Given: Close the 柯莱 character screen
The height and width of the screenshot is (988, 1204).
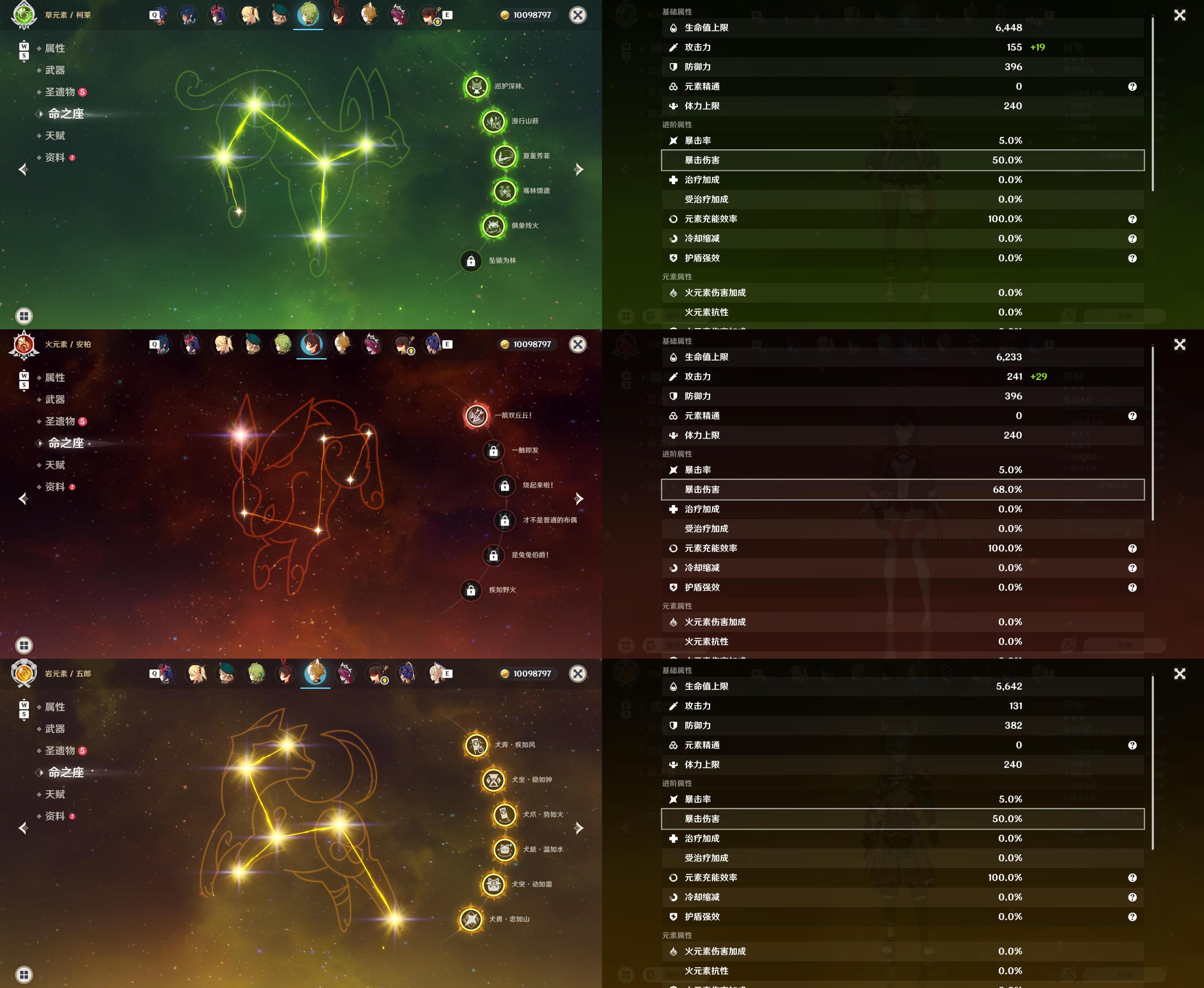Looking at the screenshot, I should click(x=578, y=15).
